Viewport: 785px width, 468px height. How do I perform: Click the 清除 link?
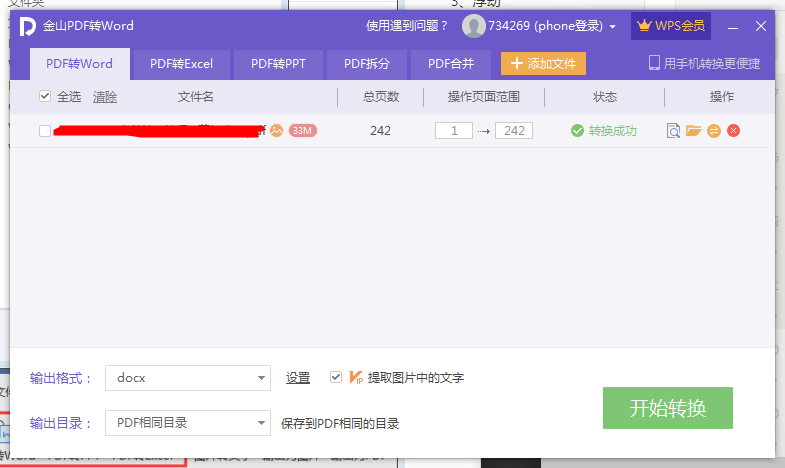pyautogui.click(x=105, y=97)
